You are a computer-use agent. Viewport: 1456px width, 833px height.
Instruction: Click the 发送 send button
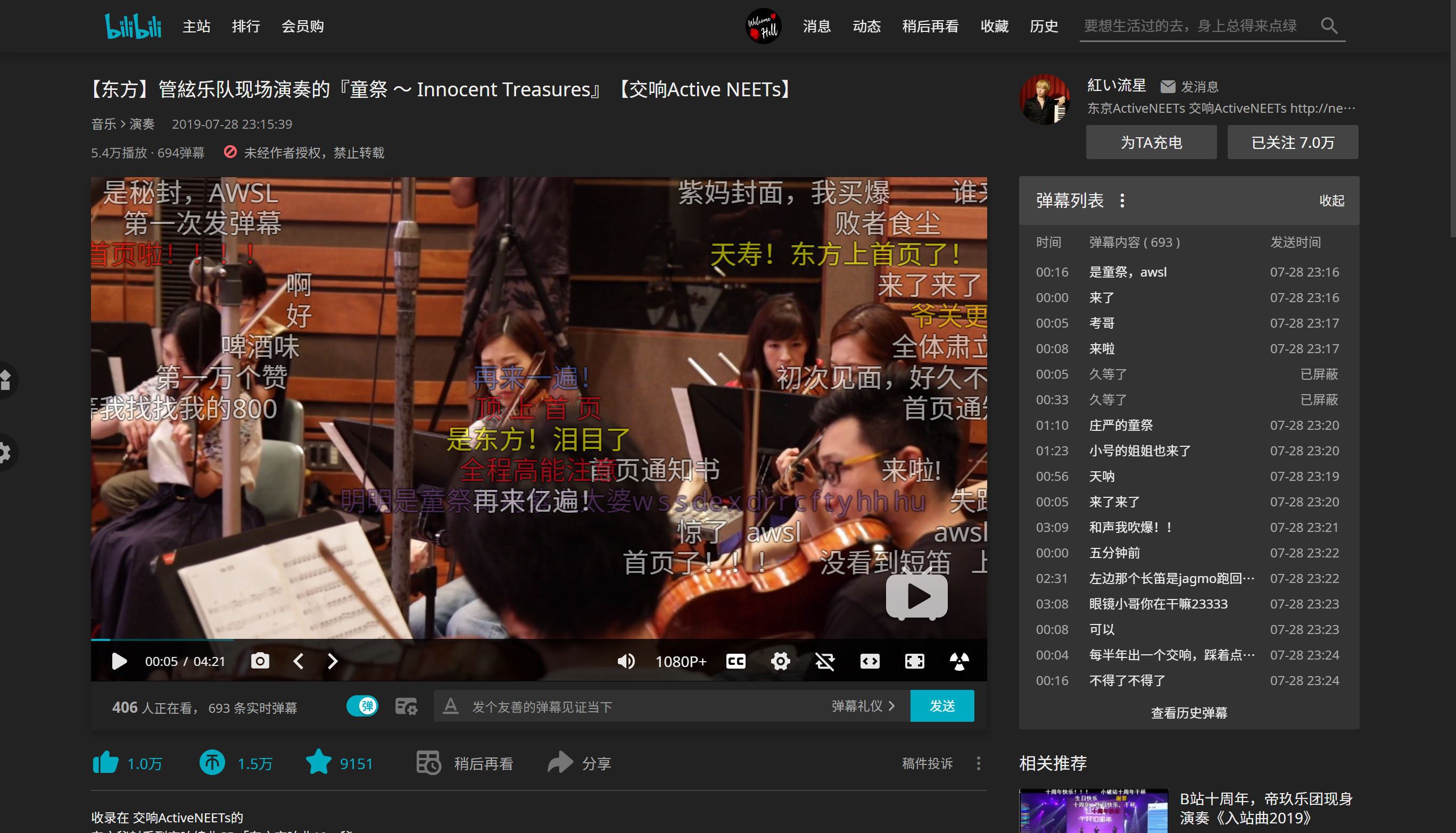click(941, 706)
